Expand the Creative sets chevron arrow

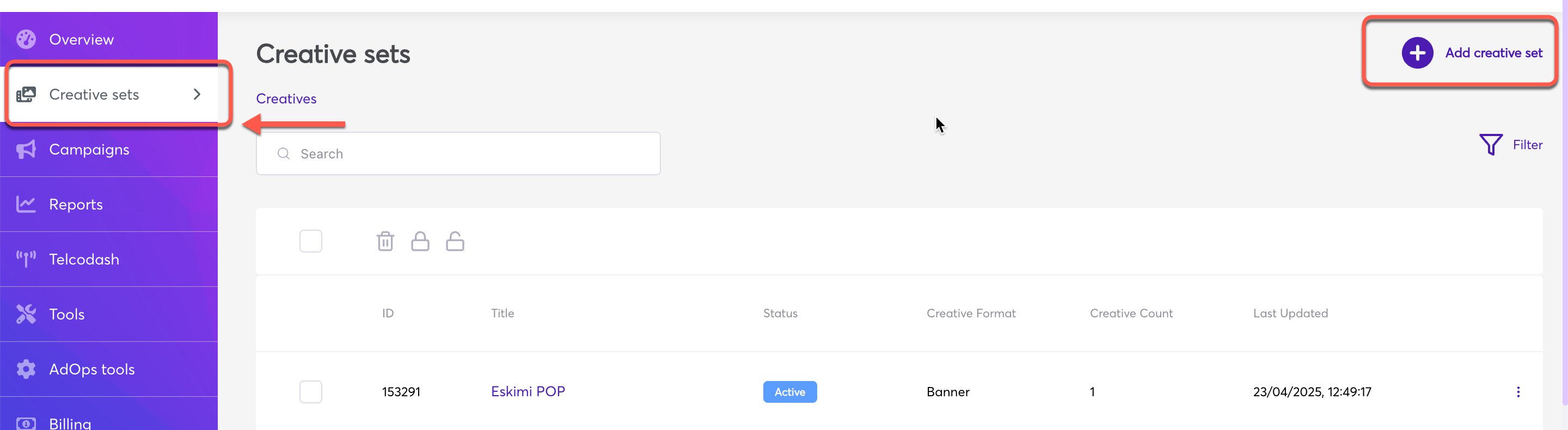click(197, 94)
